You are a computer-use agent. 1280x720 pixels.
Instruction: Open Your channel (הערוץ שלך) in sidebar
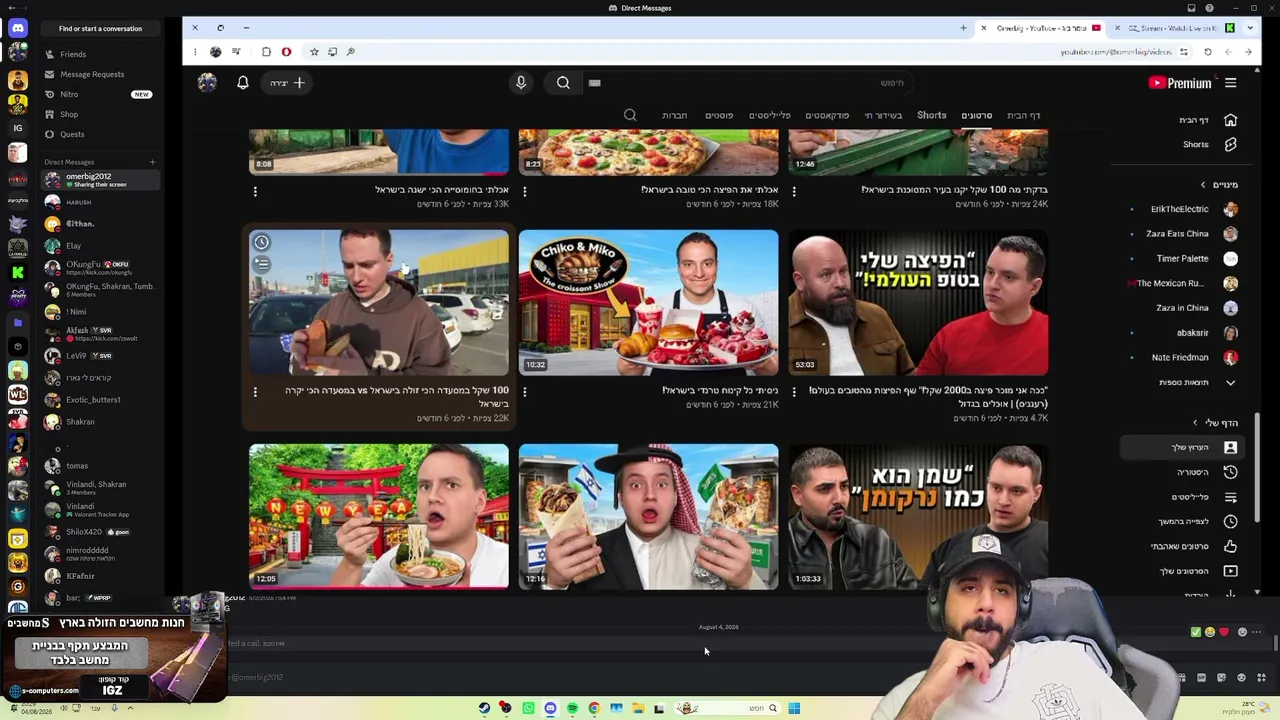pos(1184,447)
